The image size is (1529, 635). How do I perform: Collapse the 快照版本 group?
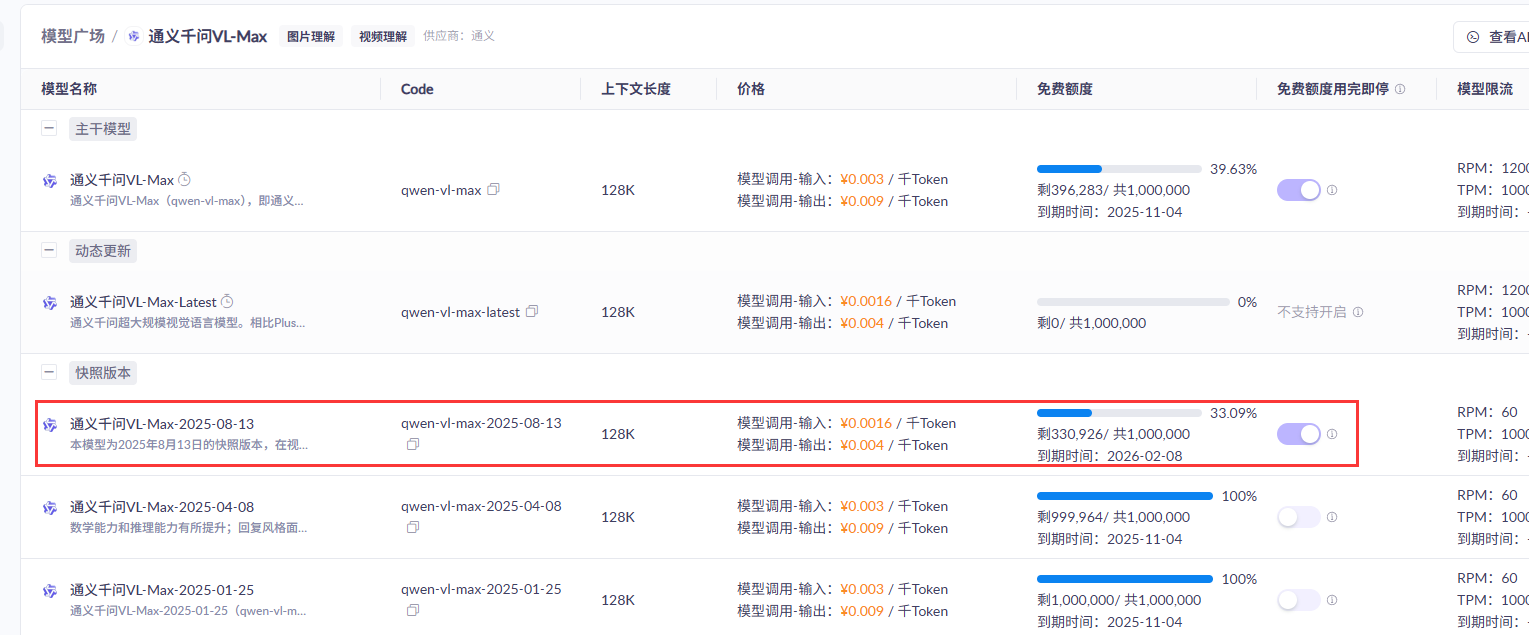click(x=49, y=372)
